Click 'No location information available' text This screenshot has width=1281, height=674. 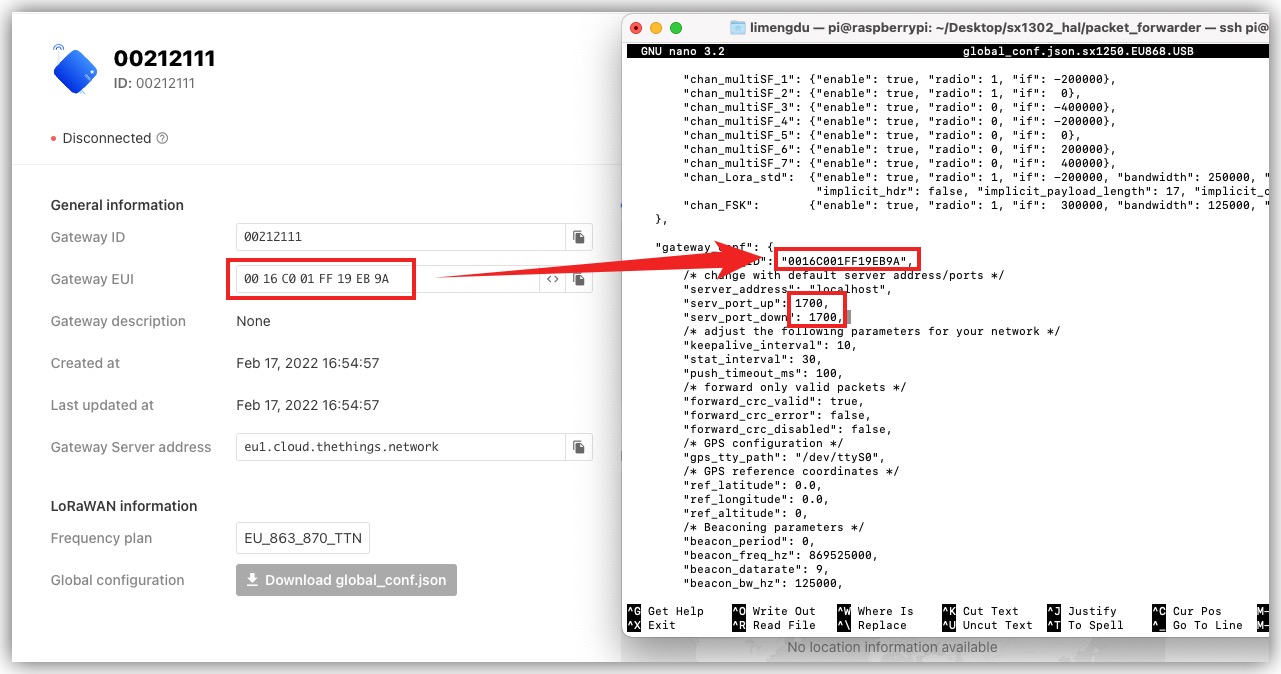click(x=892, y=647)
